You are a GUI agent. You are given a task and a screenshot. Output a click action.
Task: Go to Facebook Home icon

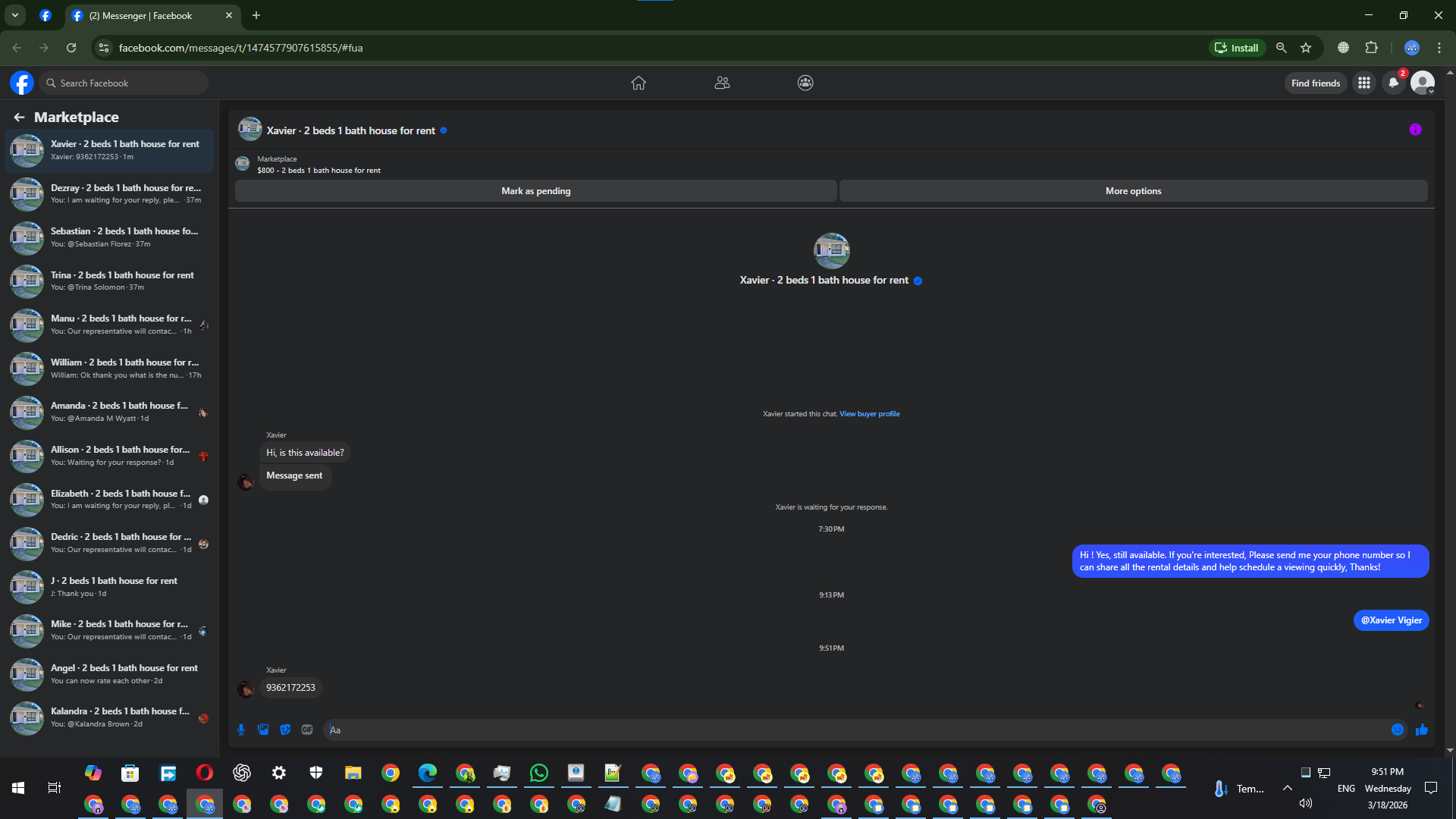pyautogui.click(x=639, y=83)
